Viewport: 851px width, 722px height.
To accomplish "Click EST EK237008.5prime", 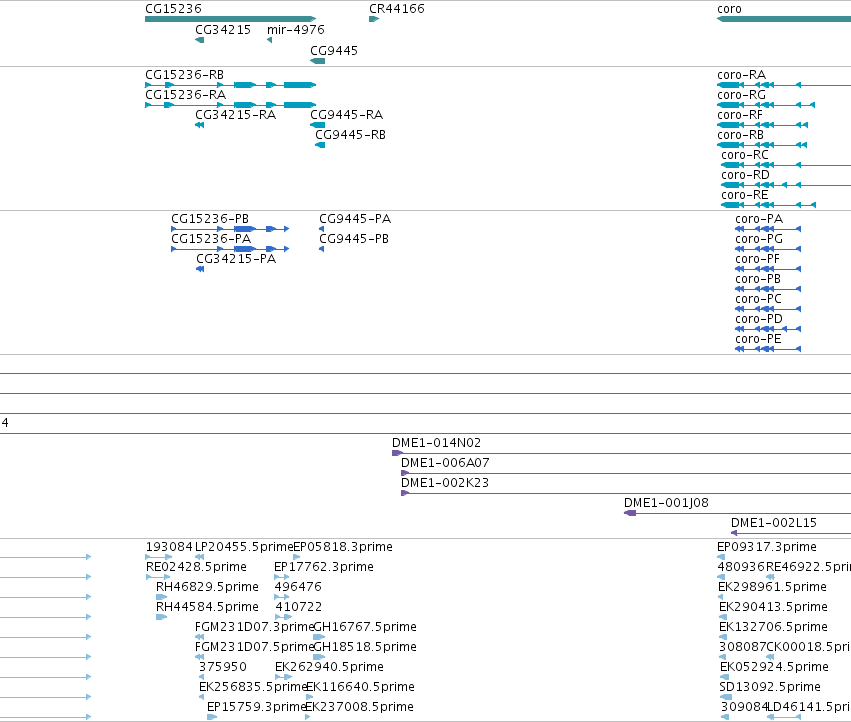I will [x=308, y=717].
